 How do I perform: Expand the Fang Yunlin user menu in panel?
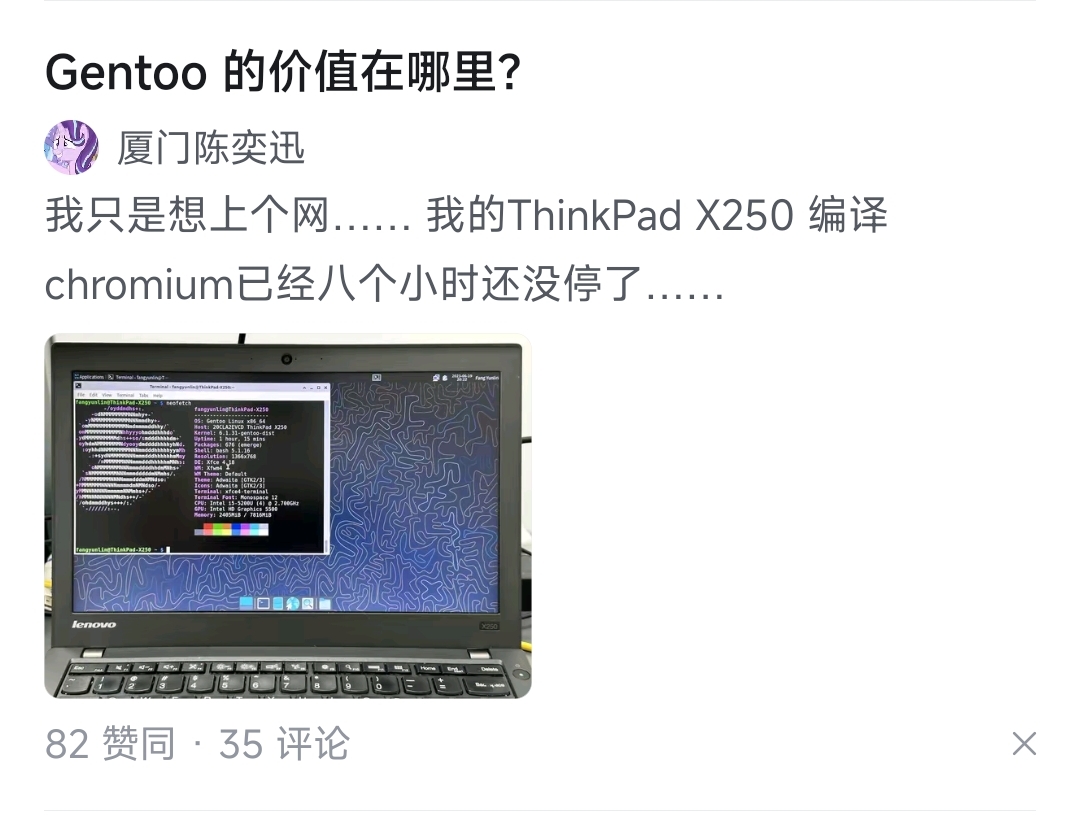(x=488, y=378)
